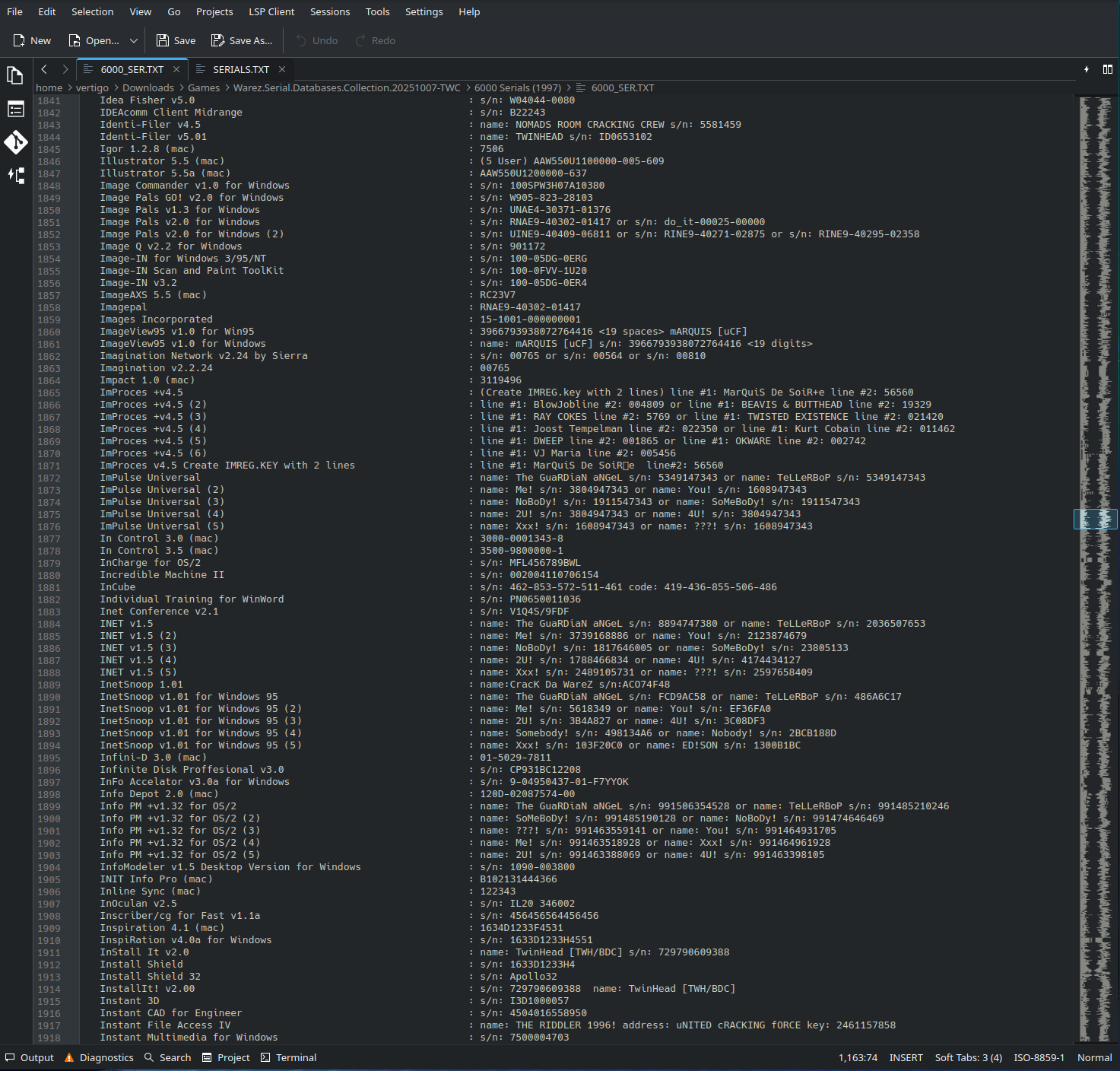Click the serial "s/n: Apollo32"
The height and width of the screenshot is (1071, 1120).
[x=519, y=977]
